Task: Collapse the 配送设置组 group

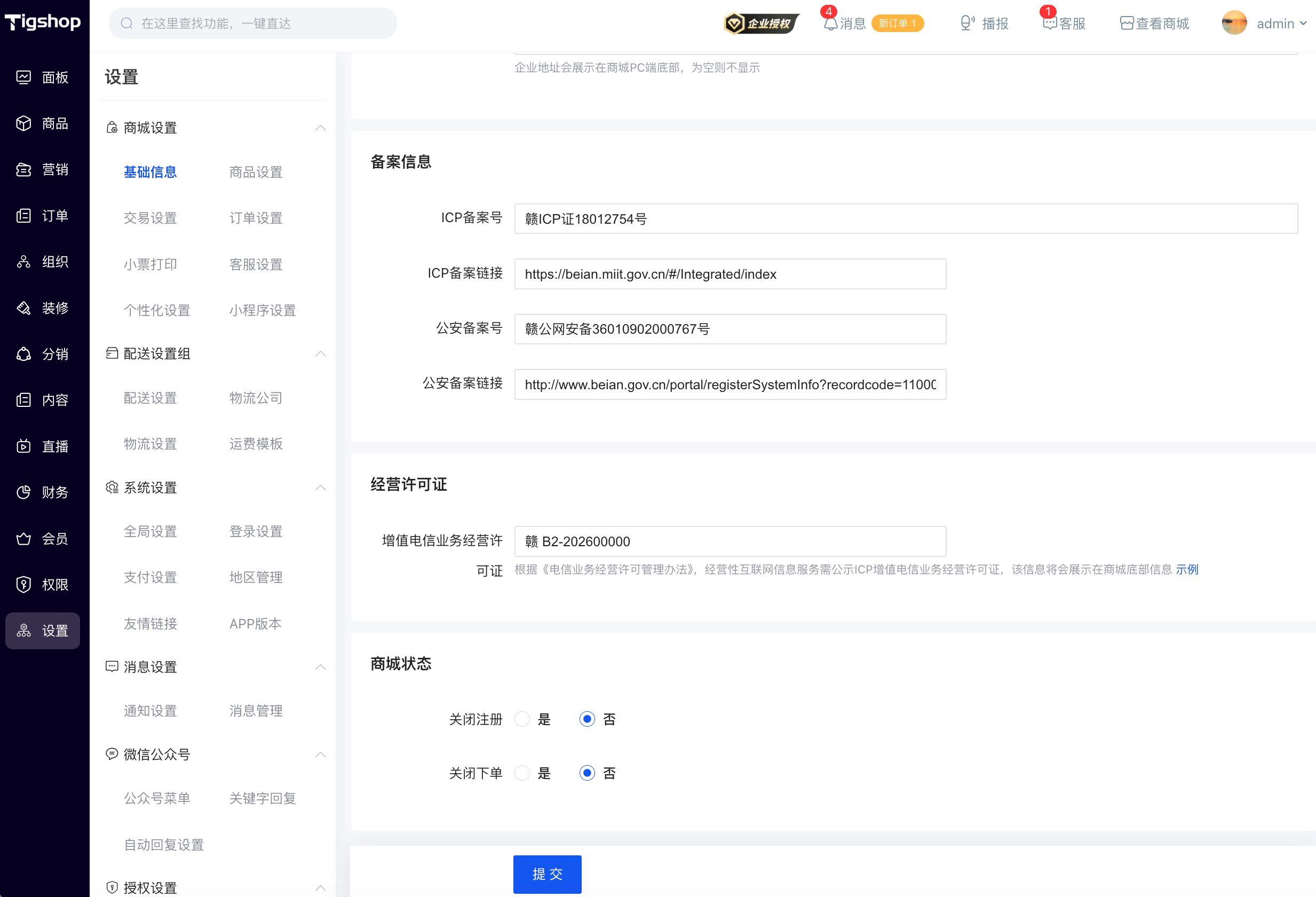Action: [x=321, y=353]
